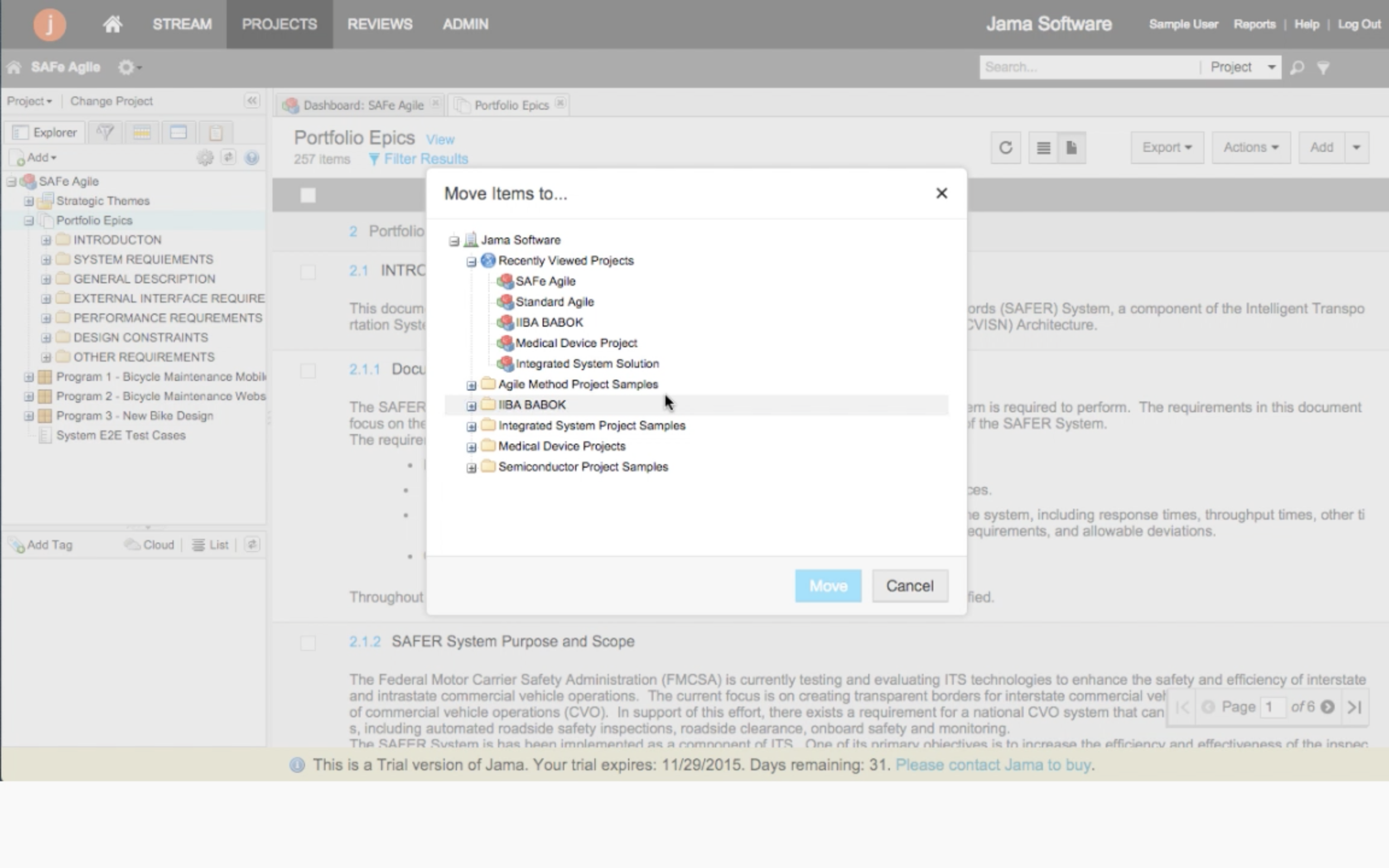Refresh the tags panel icon beside List

[x=252, y=545]
